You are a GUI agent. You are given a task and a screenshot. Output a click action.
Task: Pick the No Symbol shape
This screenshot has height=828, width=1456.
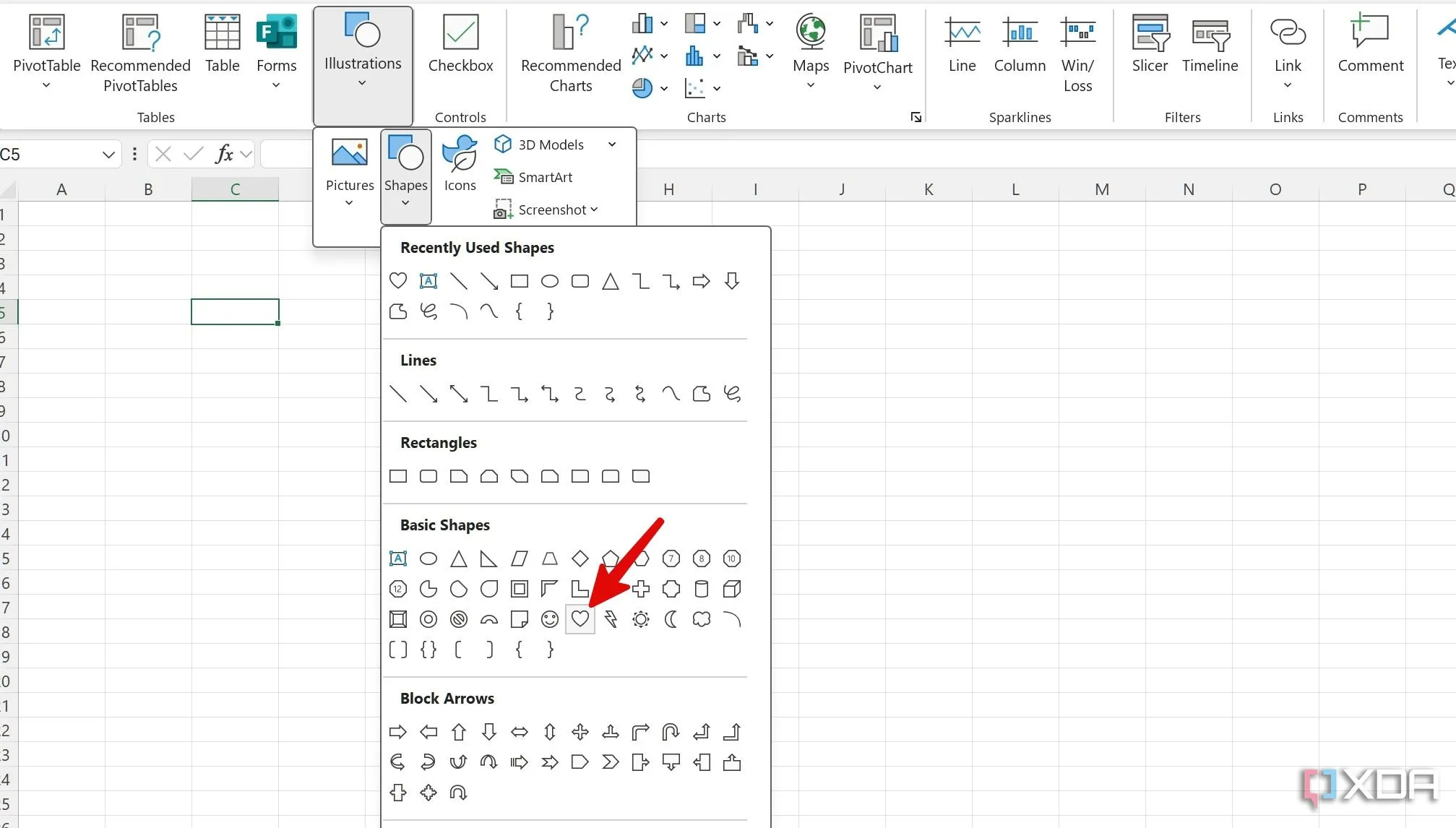[459, 619]
